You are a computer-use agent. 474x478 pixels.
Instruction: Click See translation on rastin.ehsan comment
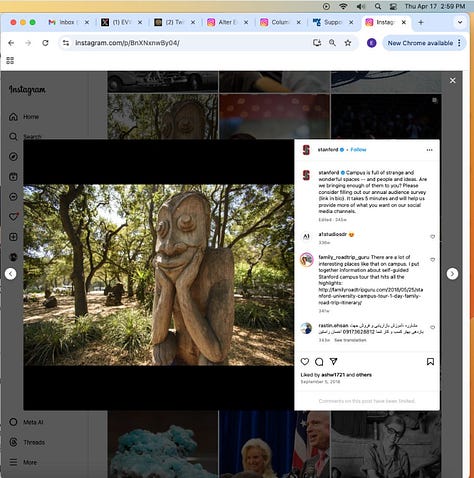[350, 340]
